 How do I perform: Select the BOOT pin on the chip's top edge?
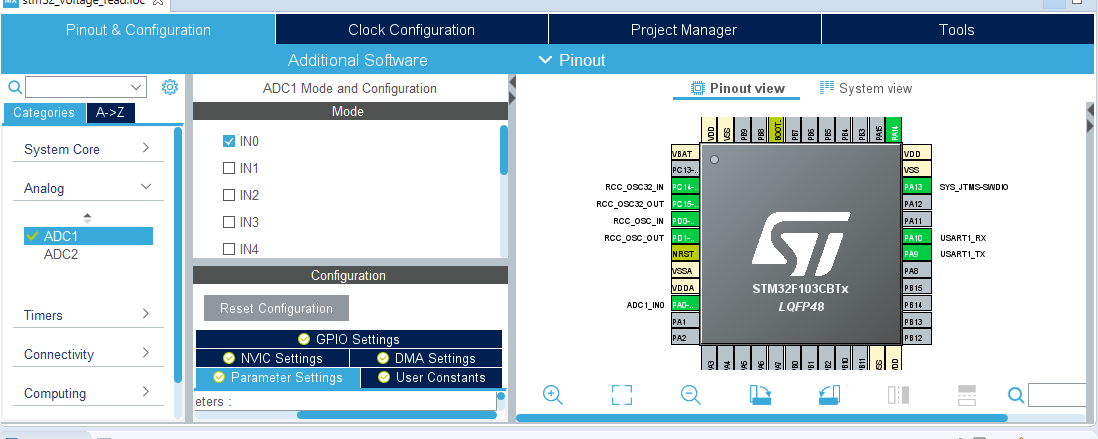coord(777,130)
